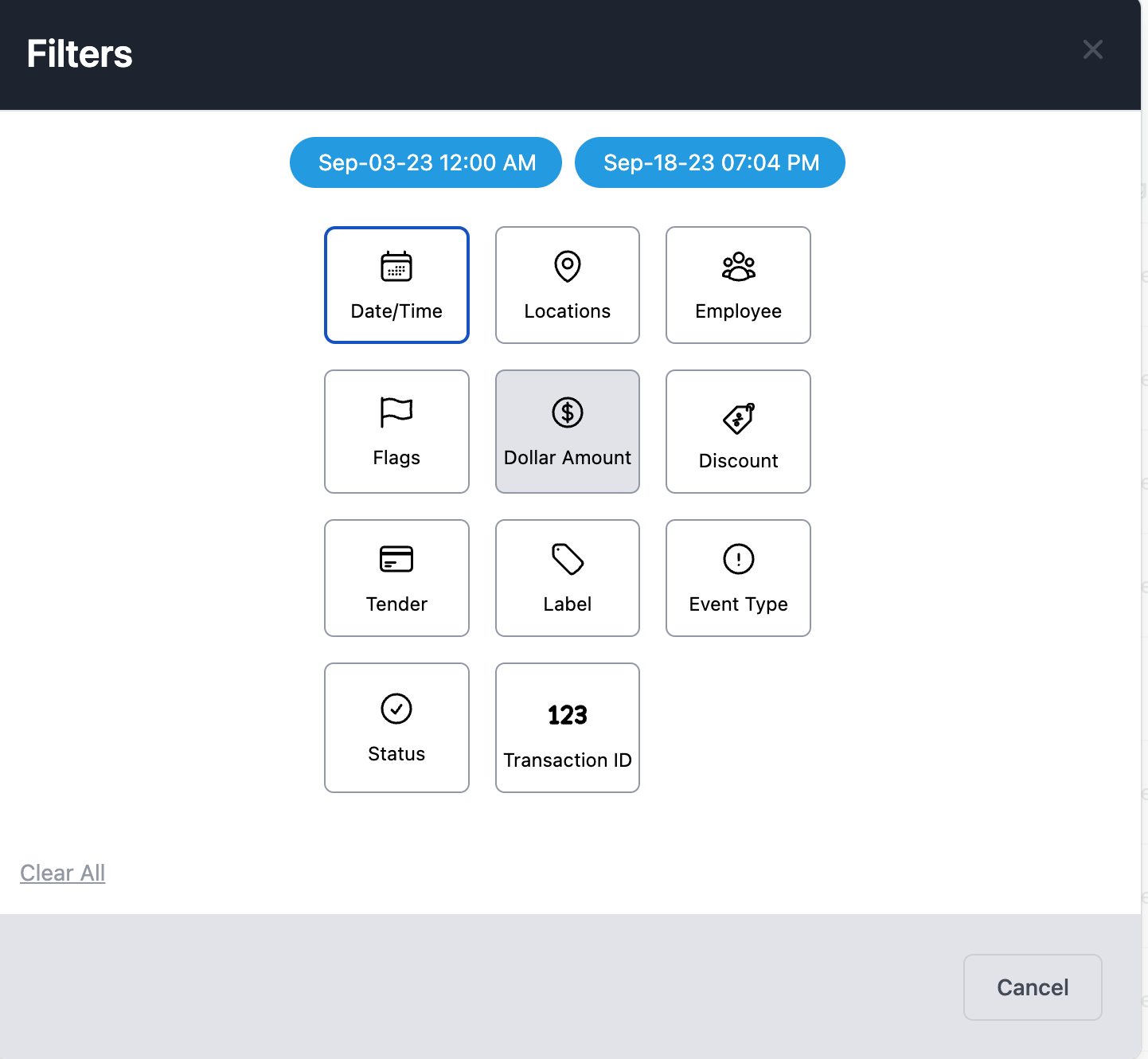Screen dimensions: 1148x1059
Task: Click the calendar icon for Date/Time filter
Action: (x=396, y=267)
